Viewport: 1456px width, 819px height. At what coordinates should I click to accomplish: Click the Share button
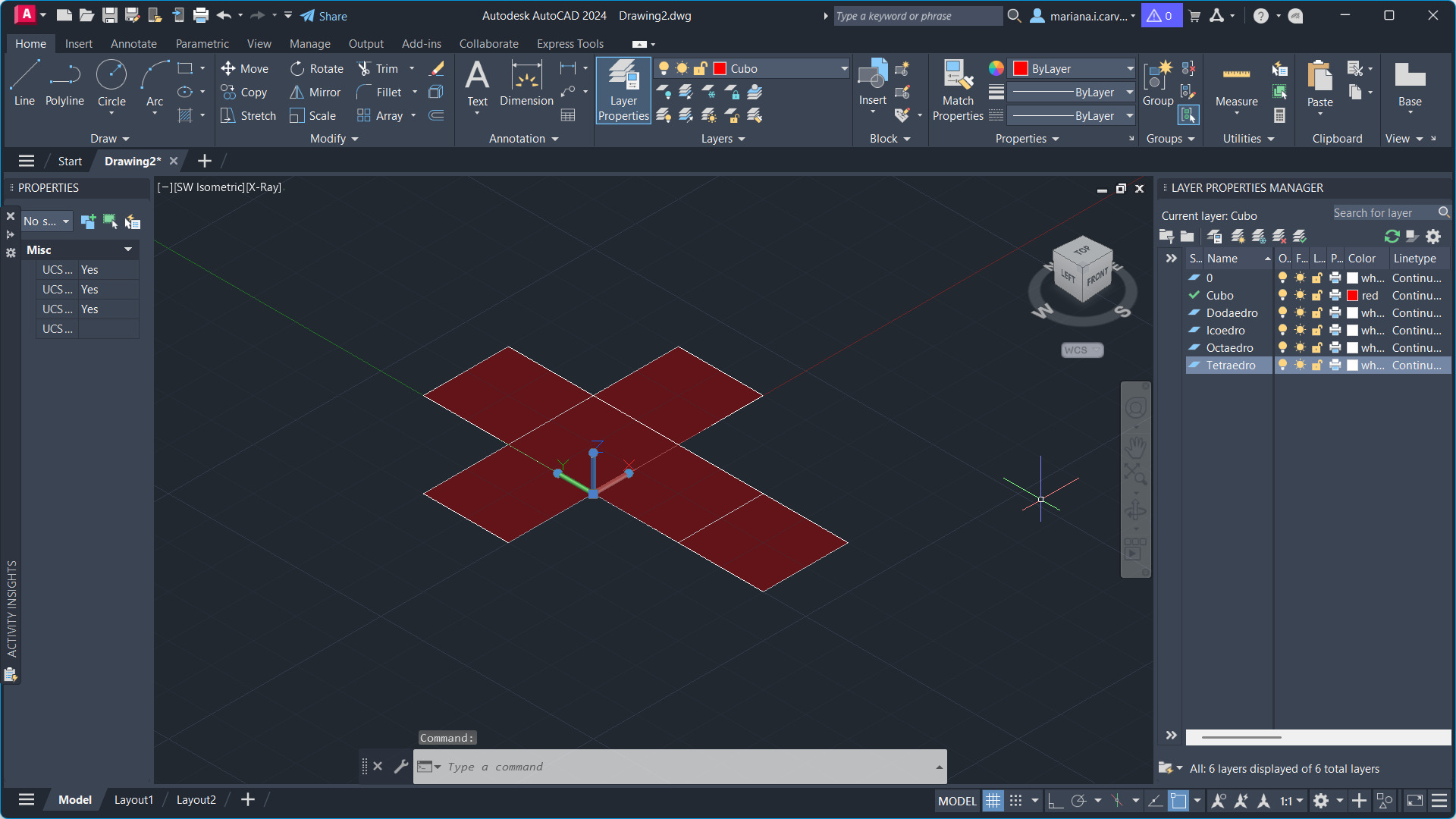click(x=324, y=16)
